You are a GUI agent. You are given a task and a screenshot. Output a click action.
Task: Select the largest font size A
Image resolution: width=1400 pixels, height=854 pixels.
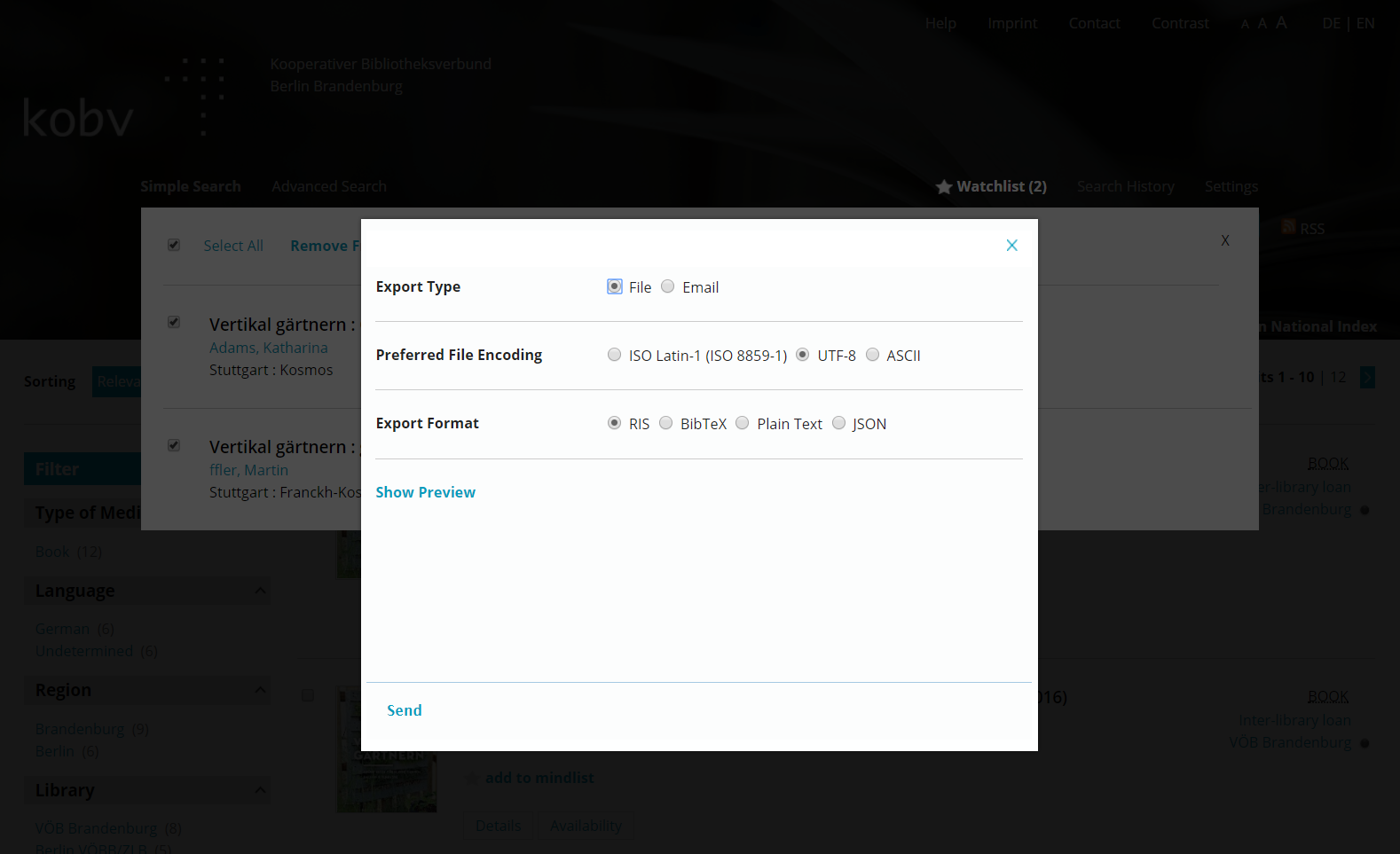1281,23
